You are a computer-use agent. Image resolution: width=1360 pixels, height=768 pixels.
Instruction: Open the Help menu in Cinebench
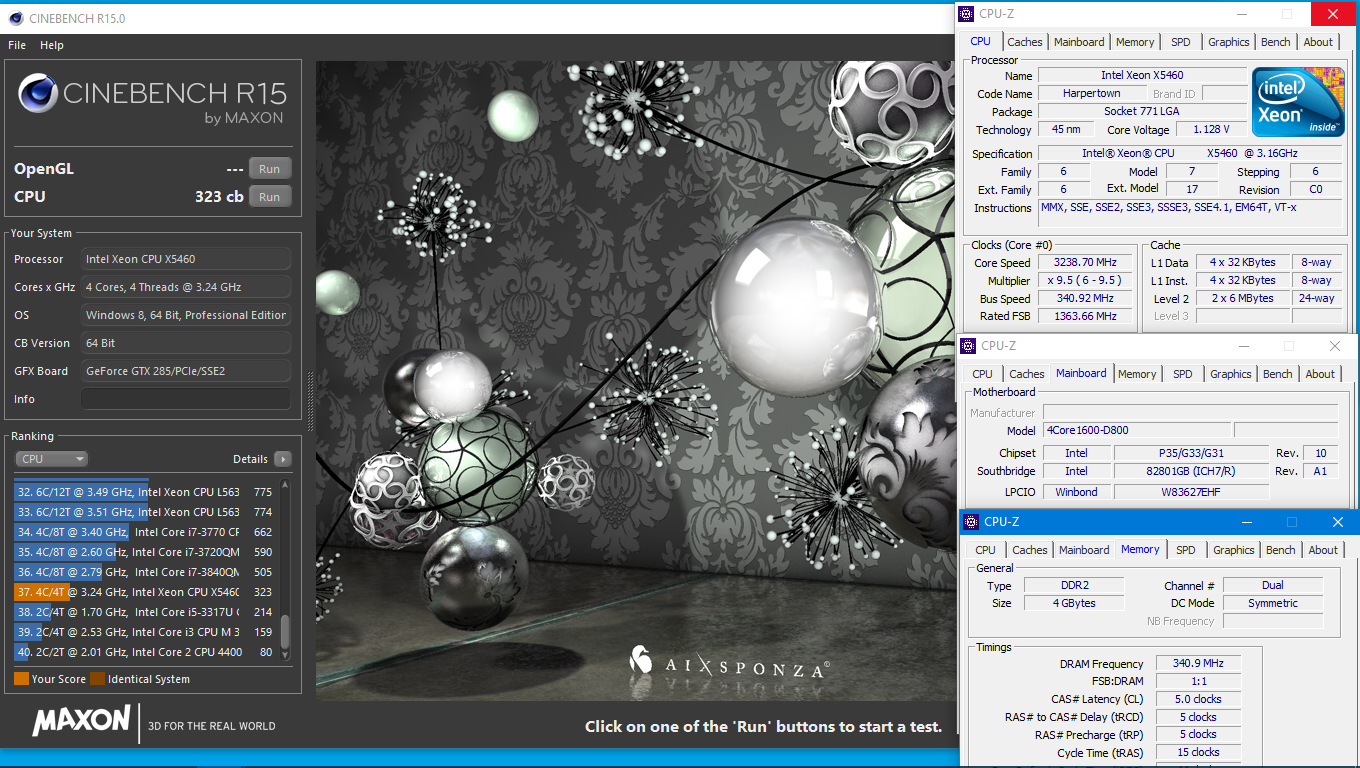tap(52, 45)
